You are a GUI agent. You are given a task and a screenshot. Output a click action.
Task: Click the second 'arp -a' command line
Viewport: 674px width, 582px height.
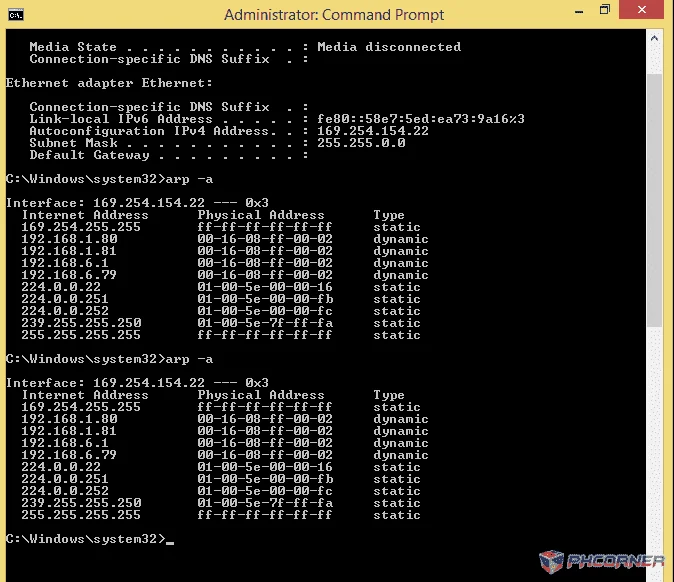[109, 359]
